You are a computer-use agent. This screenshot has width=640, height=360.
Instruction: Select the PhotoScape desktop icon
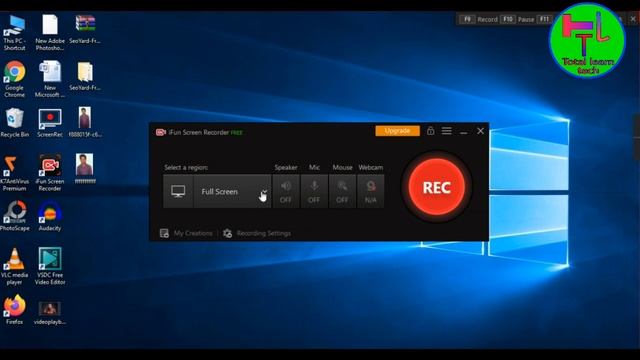point(14,216)
